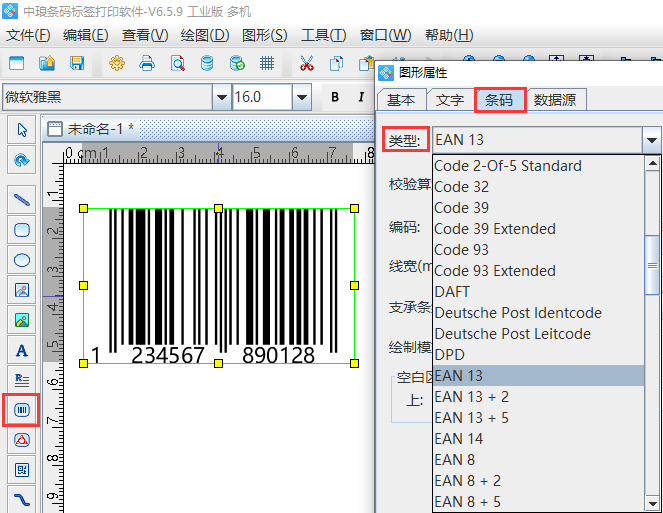
Task: Open the 绘图(D) menu
Action: click(x=204, y=35)
